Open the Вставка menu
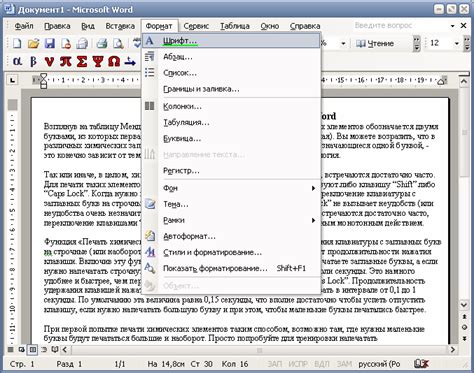This screenshot has height=373, width=474. coord(120,26)
